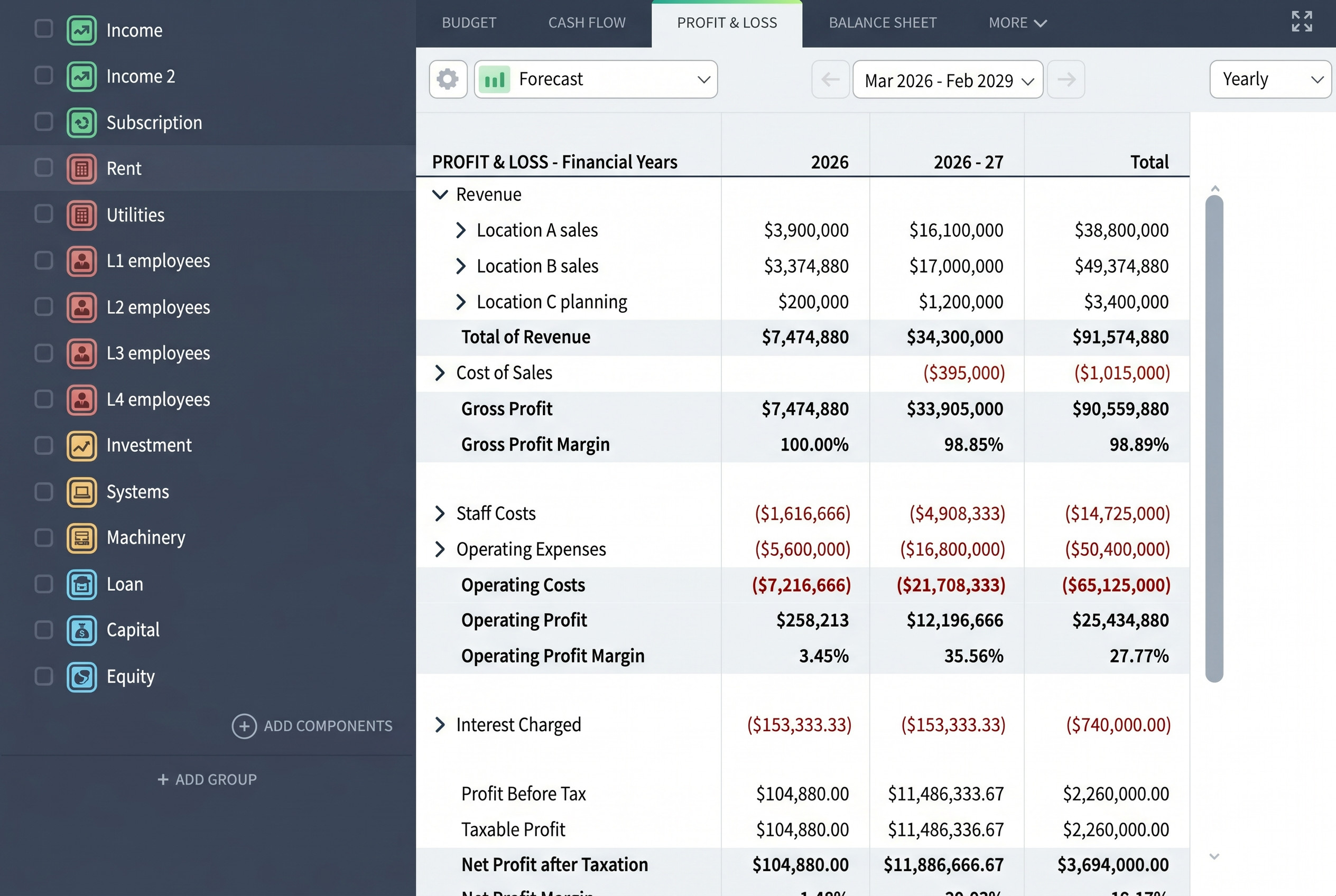Screen dimensions: 1336x896
Task: Switch to the Balance Sheet tab
Action: coord(883,23)
